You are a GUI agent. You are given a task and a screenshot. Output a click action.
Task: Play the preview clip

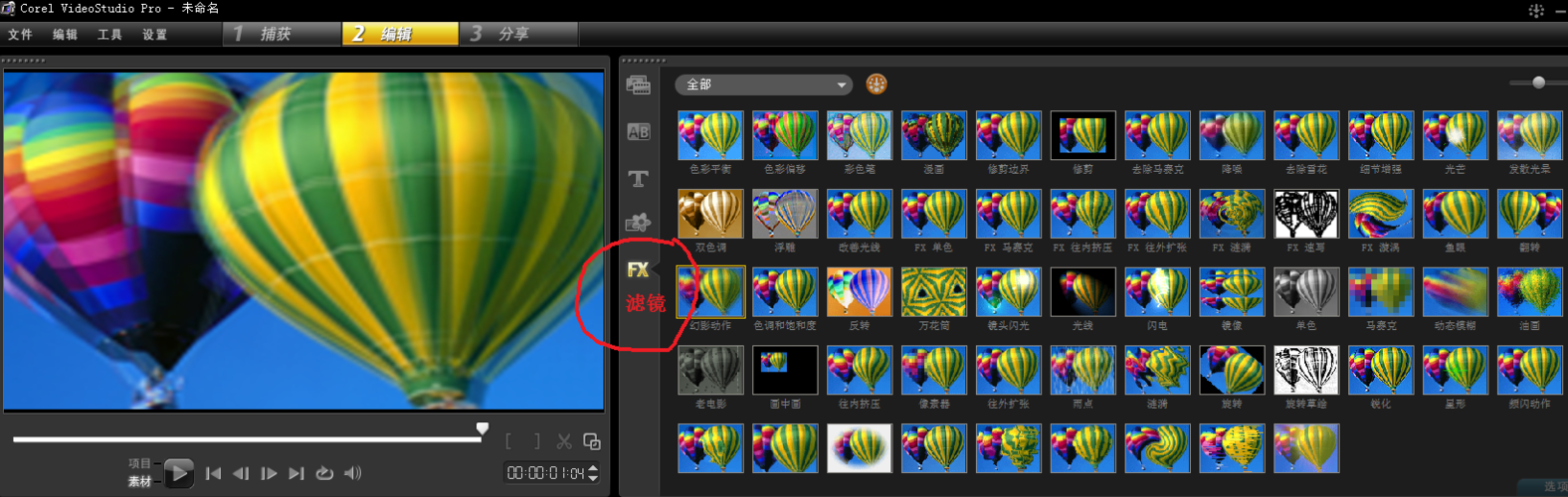(179, 473)
